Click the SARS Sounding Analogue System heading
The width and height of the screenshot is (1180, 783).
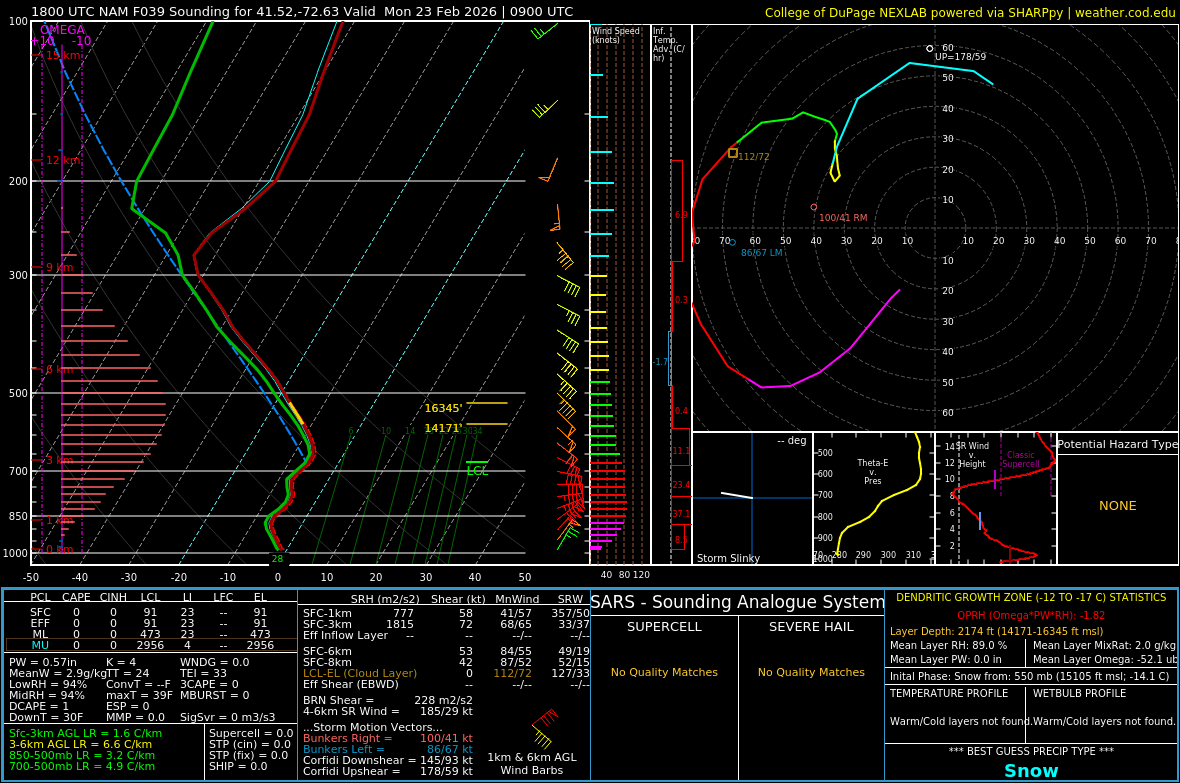pyautogui.click(x=738, y=602)
